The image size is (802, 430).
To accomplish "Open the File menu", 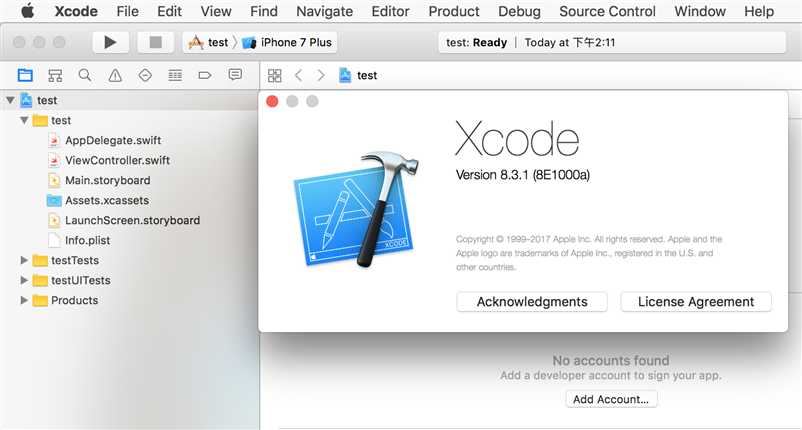I will (x=127, y=11).
